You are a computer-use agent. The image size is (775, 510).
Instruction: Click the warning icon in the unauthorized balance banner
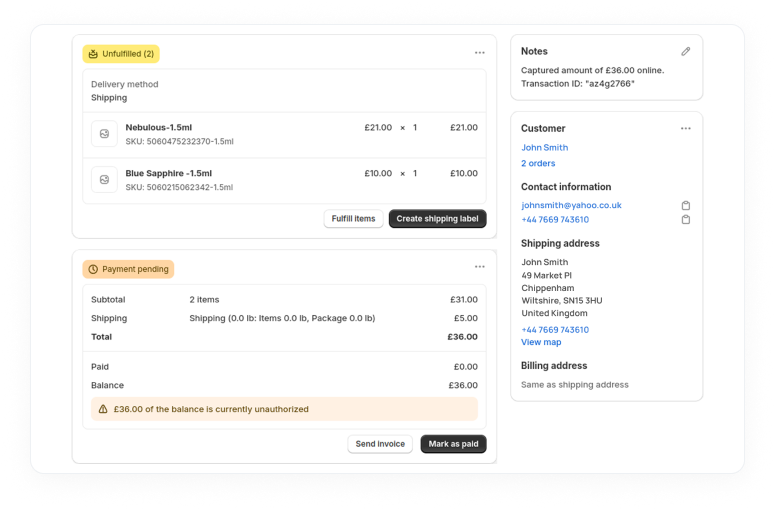point(103,409)
